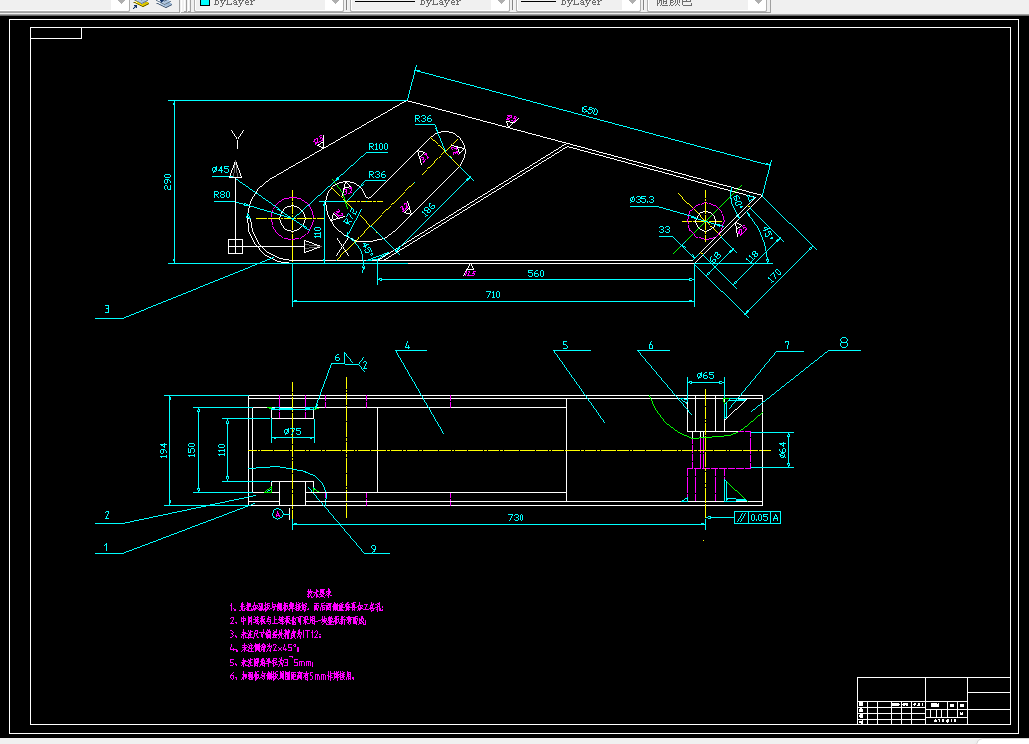Select the 290 vertical dimension text

coord(167,182)
